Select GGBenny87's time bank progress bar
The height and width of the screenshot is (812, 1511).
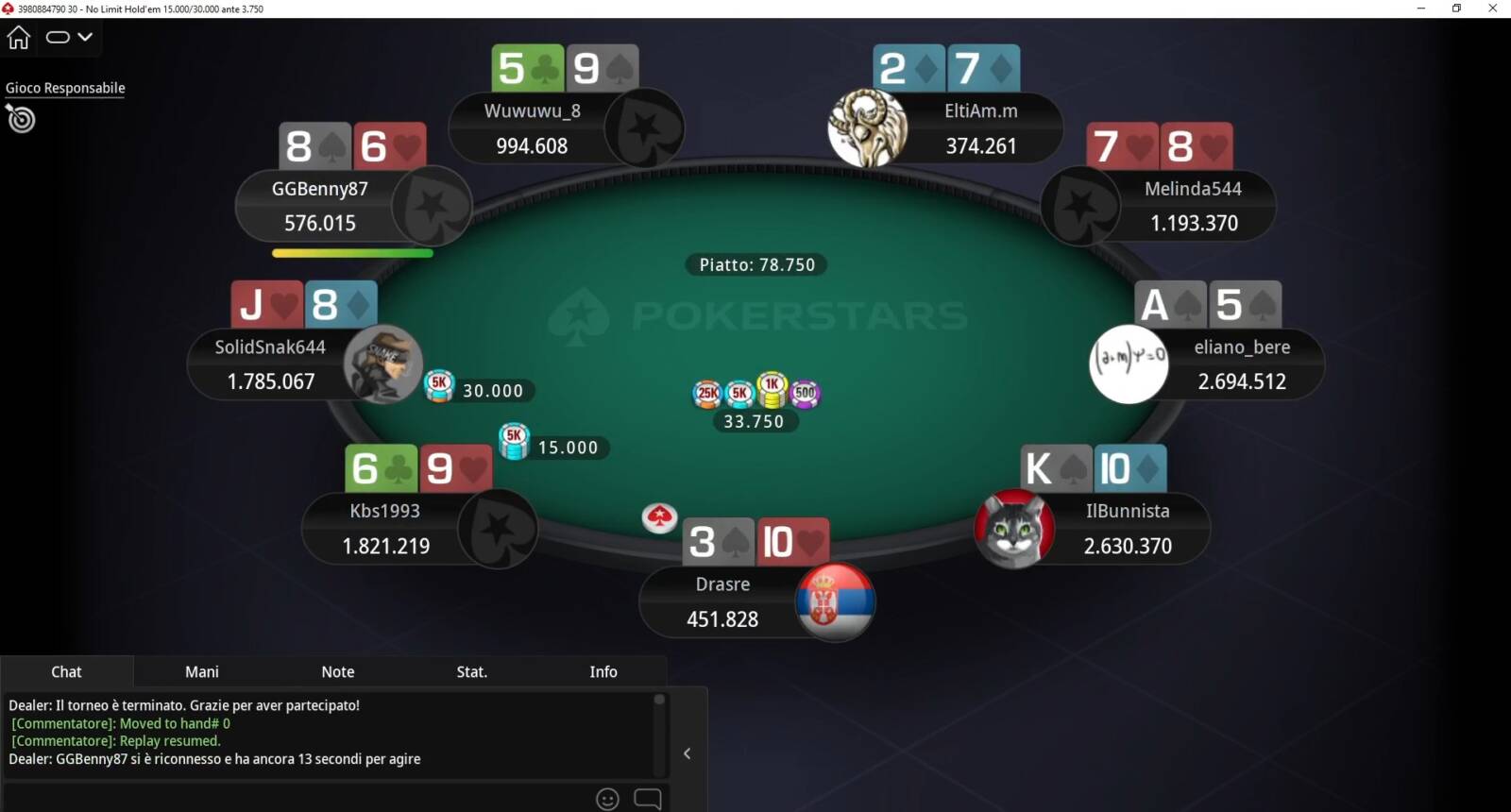pos(352,253)
